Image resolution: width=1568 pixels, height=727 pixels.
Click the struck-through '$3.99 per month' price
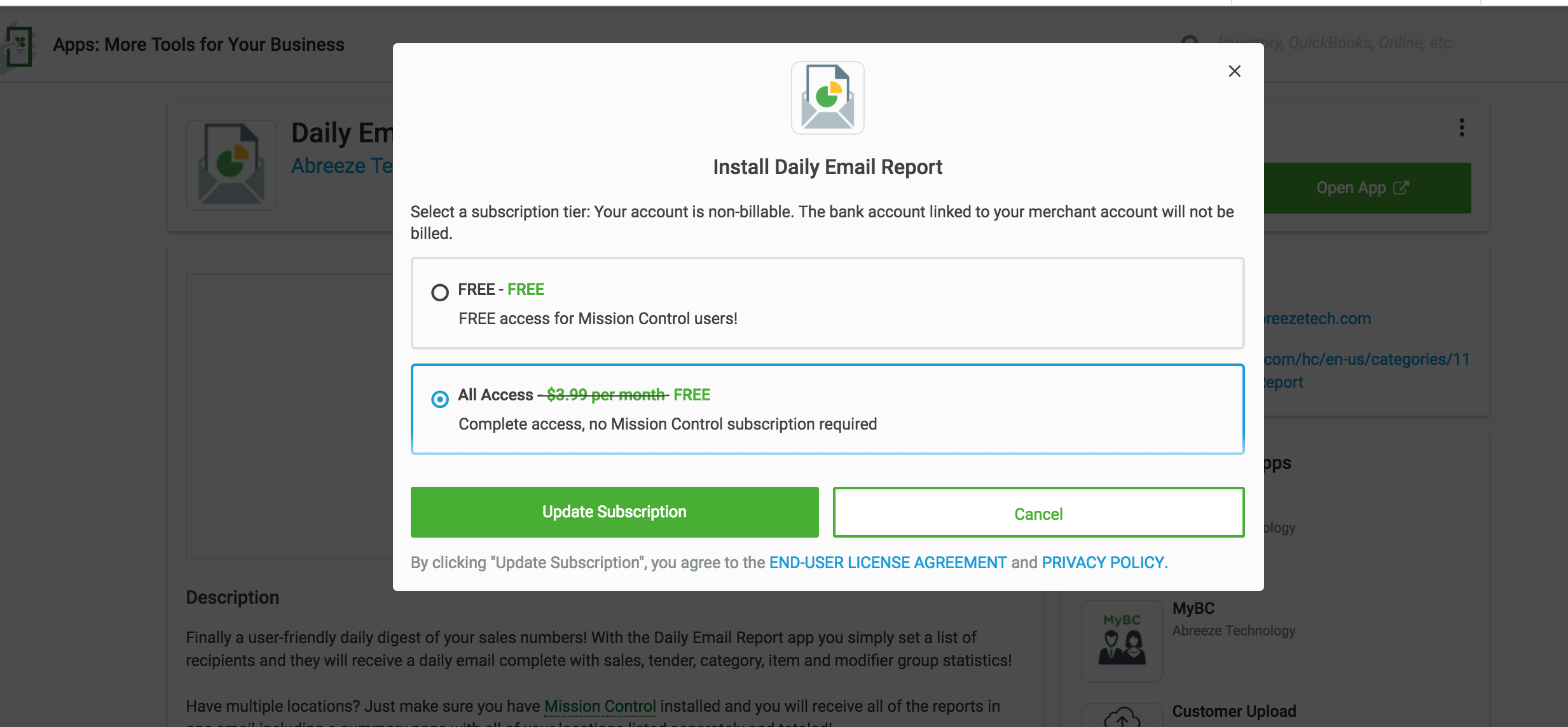click(x=605, y=395)
